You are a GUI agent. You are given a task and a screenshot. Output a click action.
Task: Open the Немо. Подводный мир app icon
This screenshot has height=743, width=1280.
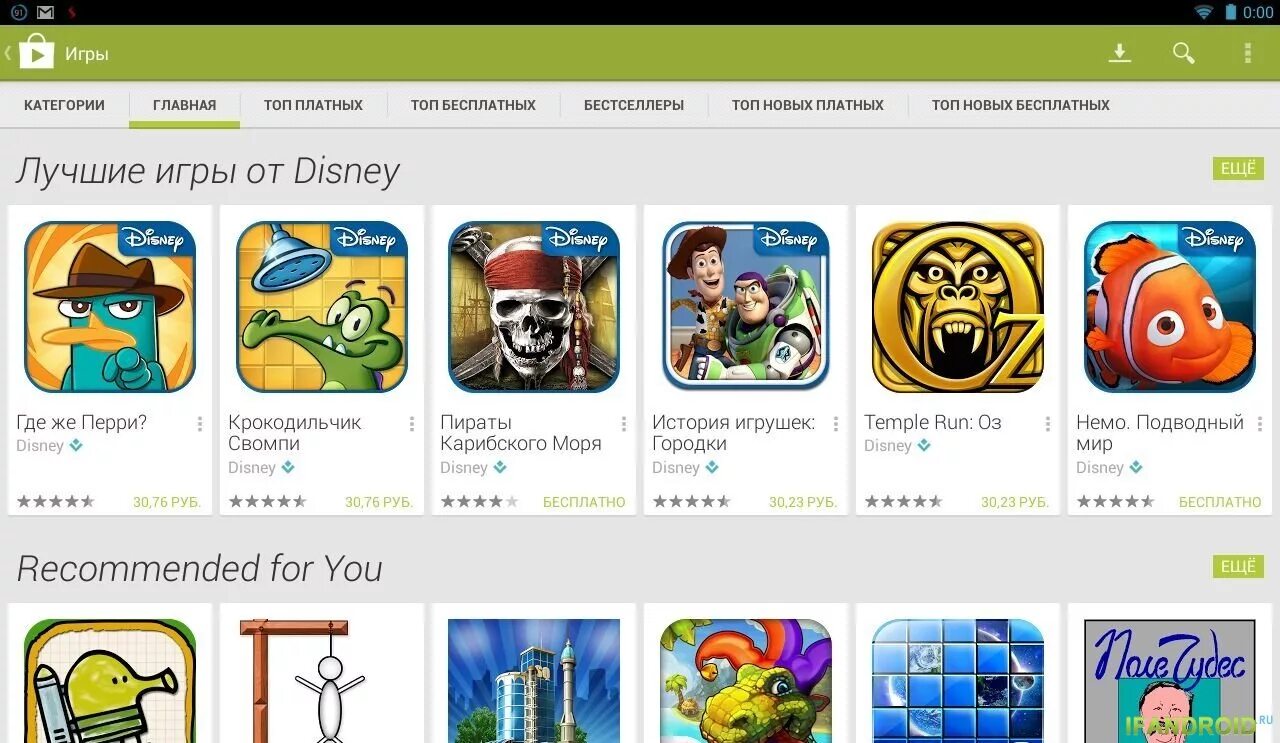point(1170,307)
